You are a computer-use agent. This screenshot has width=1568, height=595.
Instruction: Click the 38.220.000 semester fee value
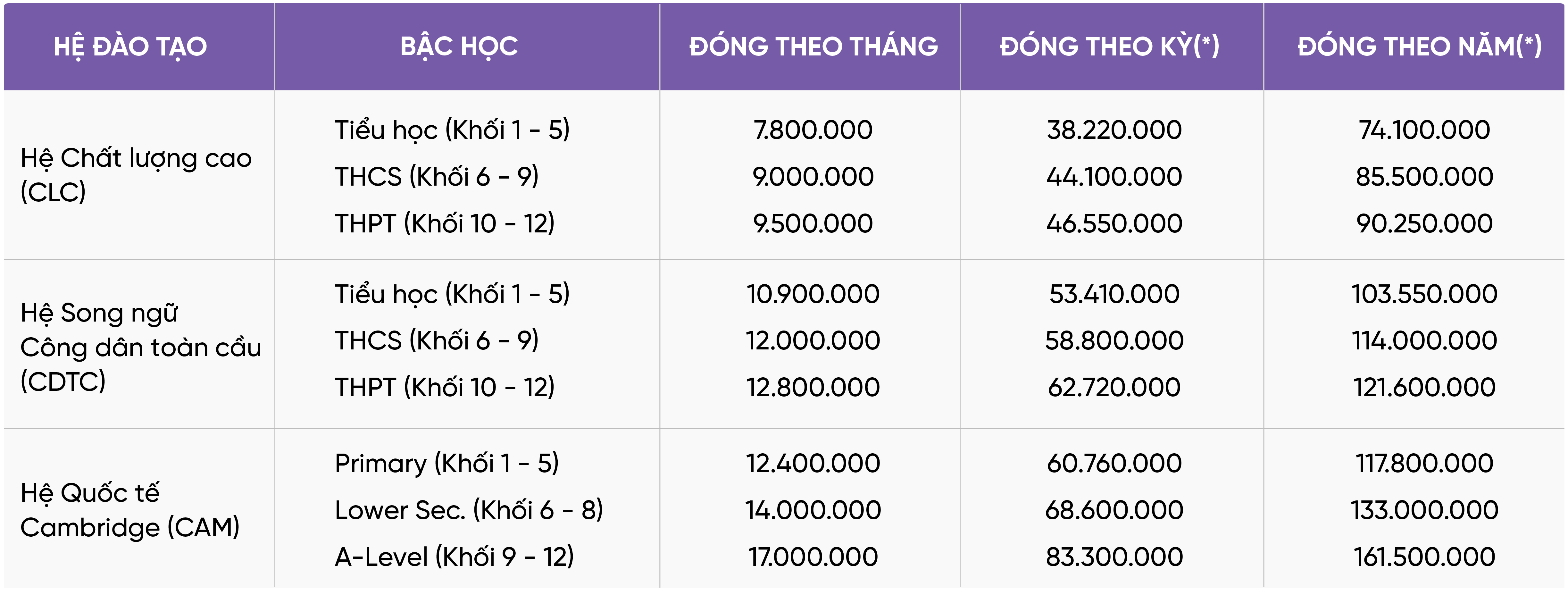(x=1114, y=130)
